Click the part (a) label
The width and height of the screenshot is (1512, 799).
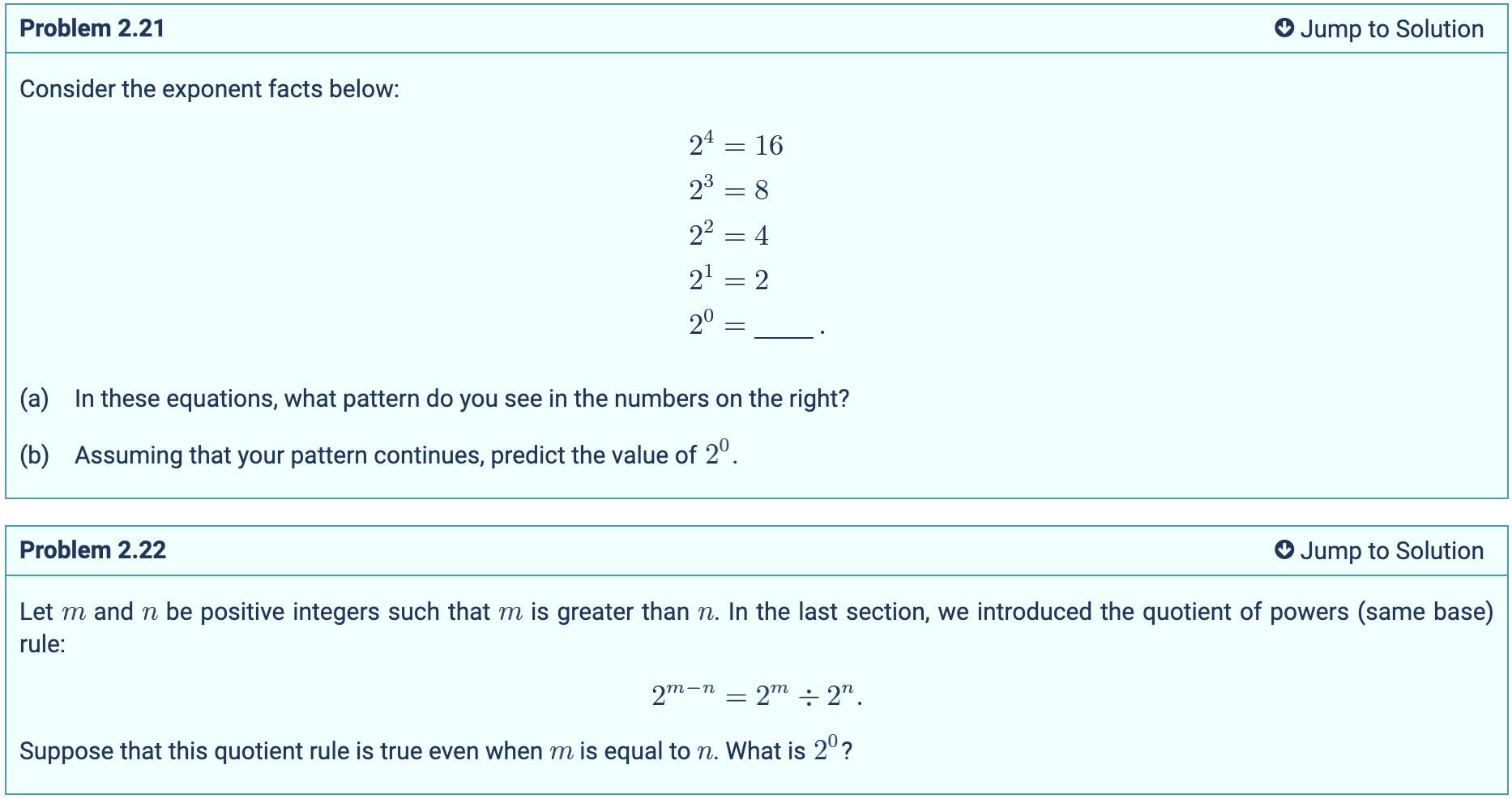click(x=34, y=399)
